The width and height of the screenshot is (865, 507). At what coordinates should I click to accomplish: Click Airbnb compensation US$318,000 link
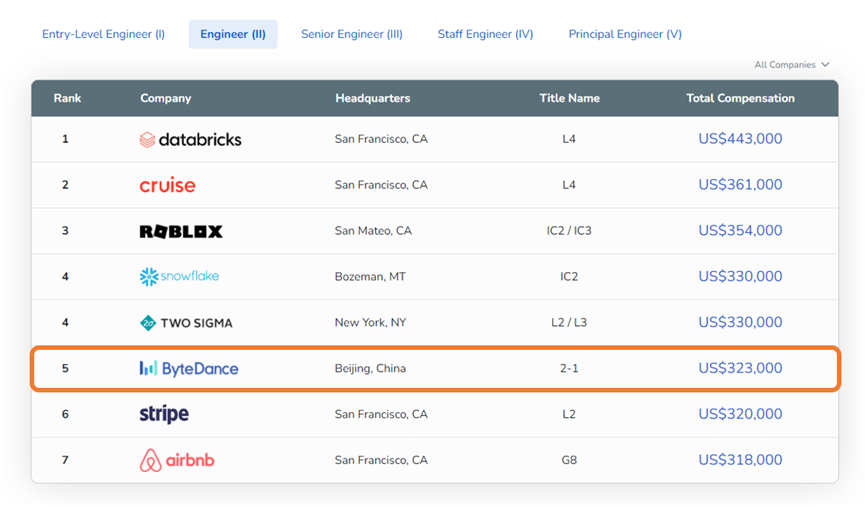pyautogui.click(x=740, y=460)
